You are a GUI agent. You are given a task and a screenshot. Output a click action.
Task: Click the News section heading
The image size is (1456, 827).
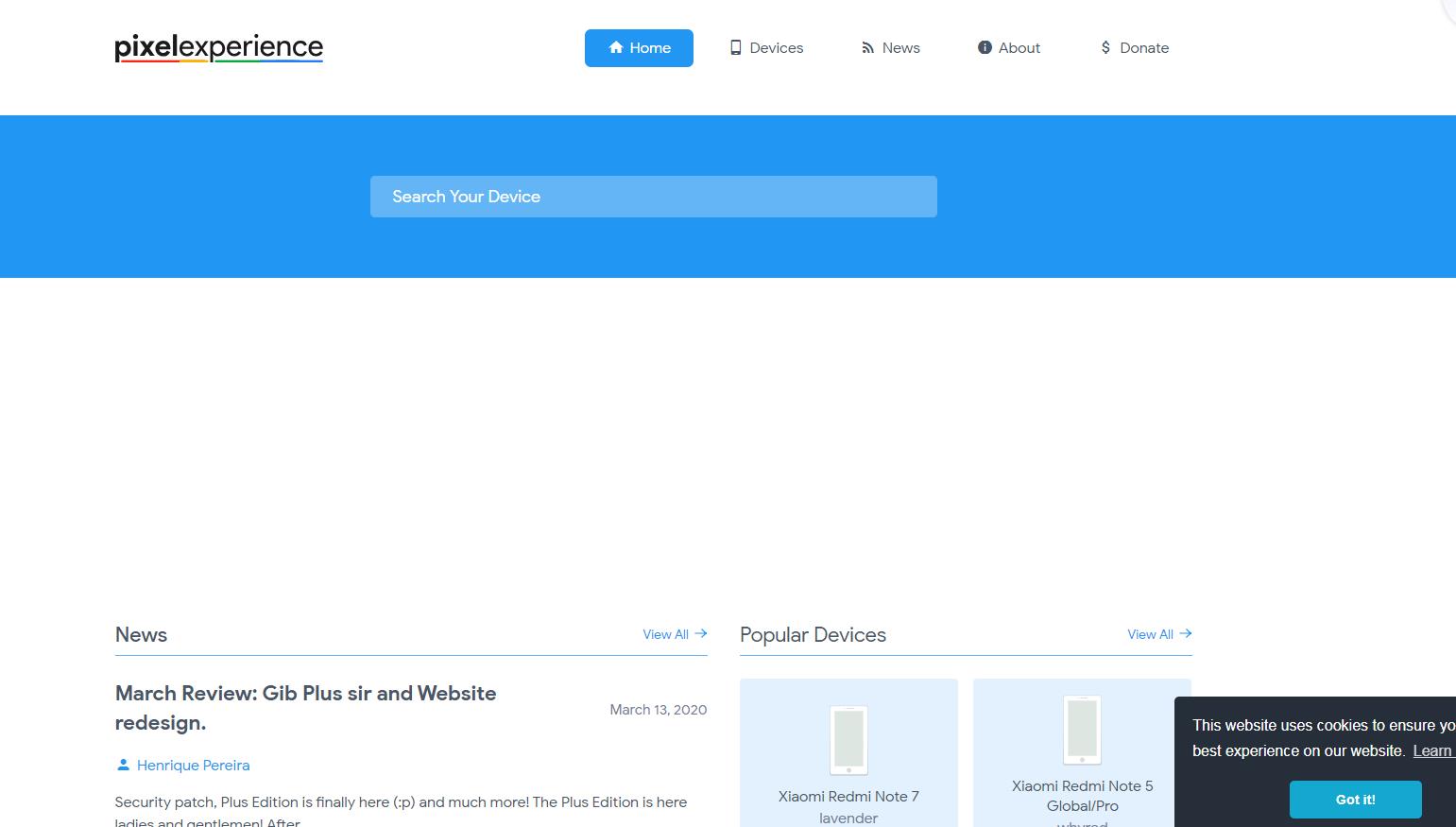tap(141, 635)
